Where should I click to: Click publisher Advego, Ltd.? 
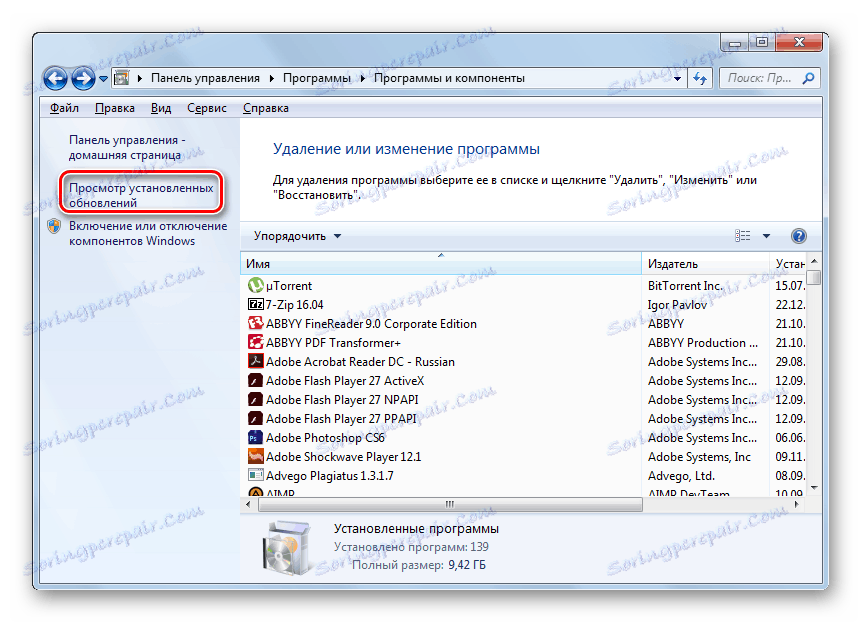coord(681,476)
